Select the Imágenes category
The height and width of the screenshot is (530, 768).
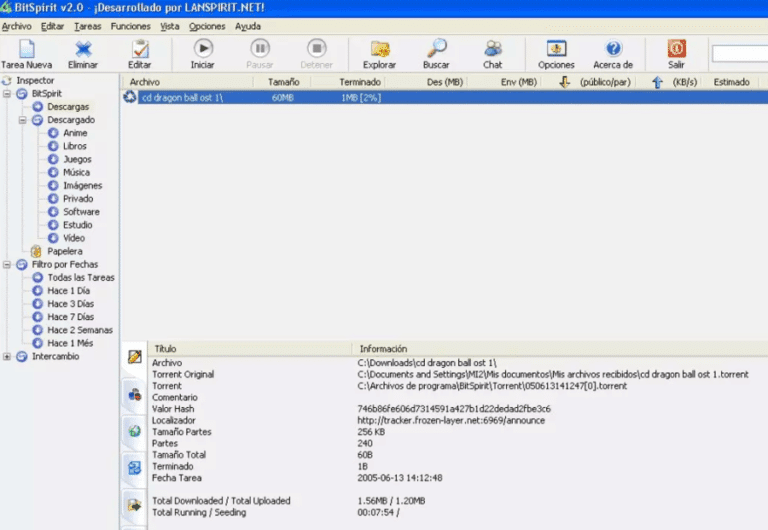coord(82,186)
